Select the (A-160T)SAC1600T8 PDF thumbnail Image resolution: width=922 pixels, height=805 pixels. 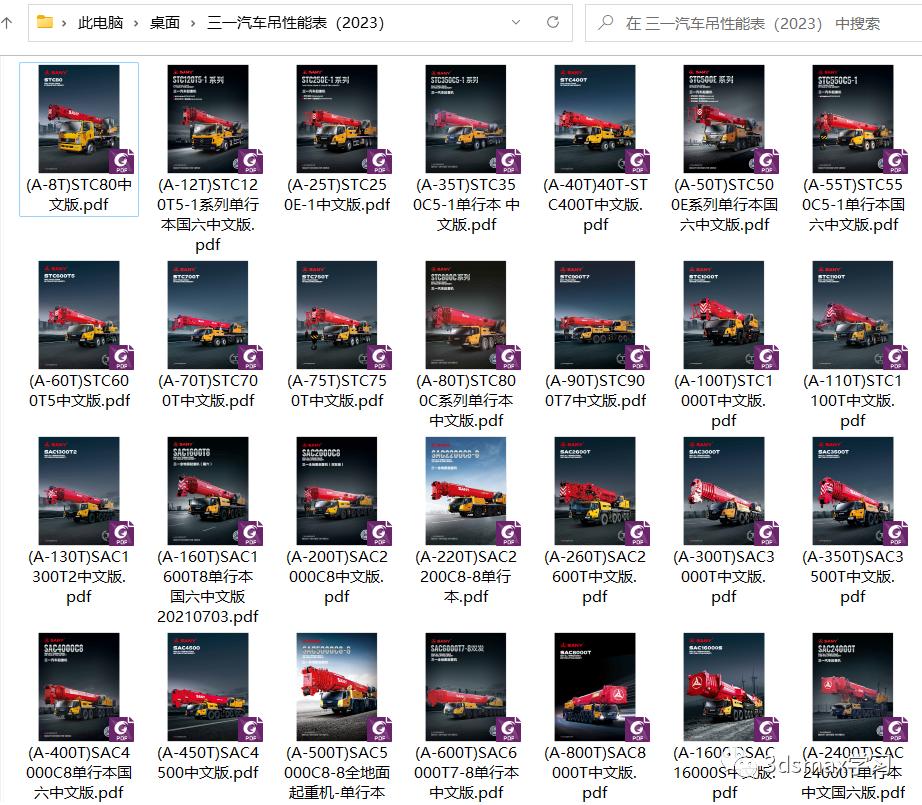tap(208, 490)
